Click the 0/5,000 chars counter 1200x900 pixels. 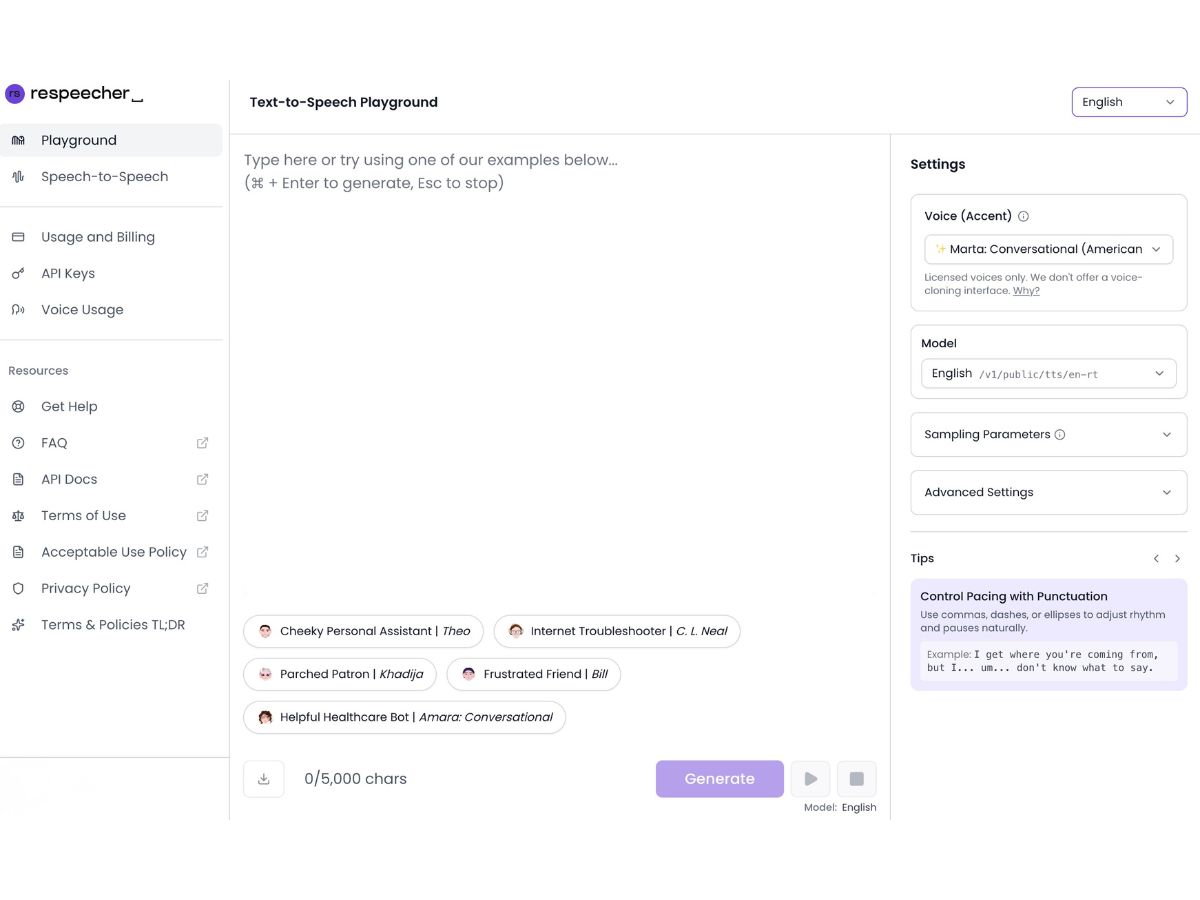pyautogui.click(x=356, y=779)
